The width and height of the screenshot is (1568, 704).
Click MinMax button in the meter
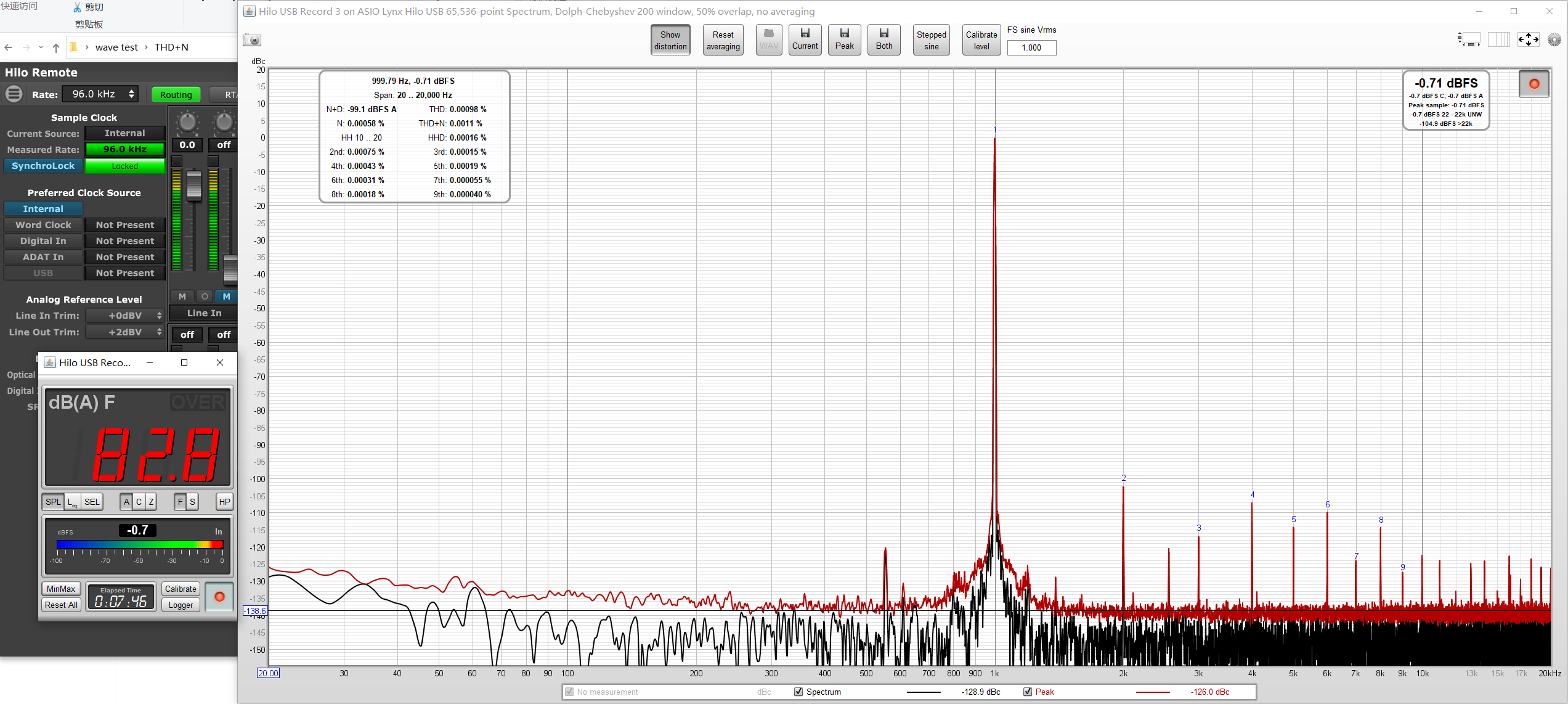[x=61, y=589]
